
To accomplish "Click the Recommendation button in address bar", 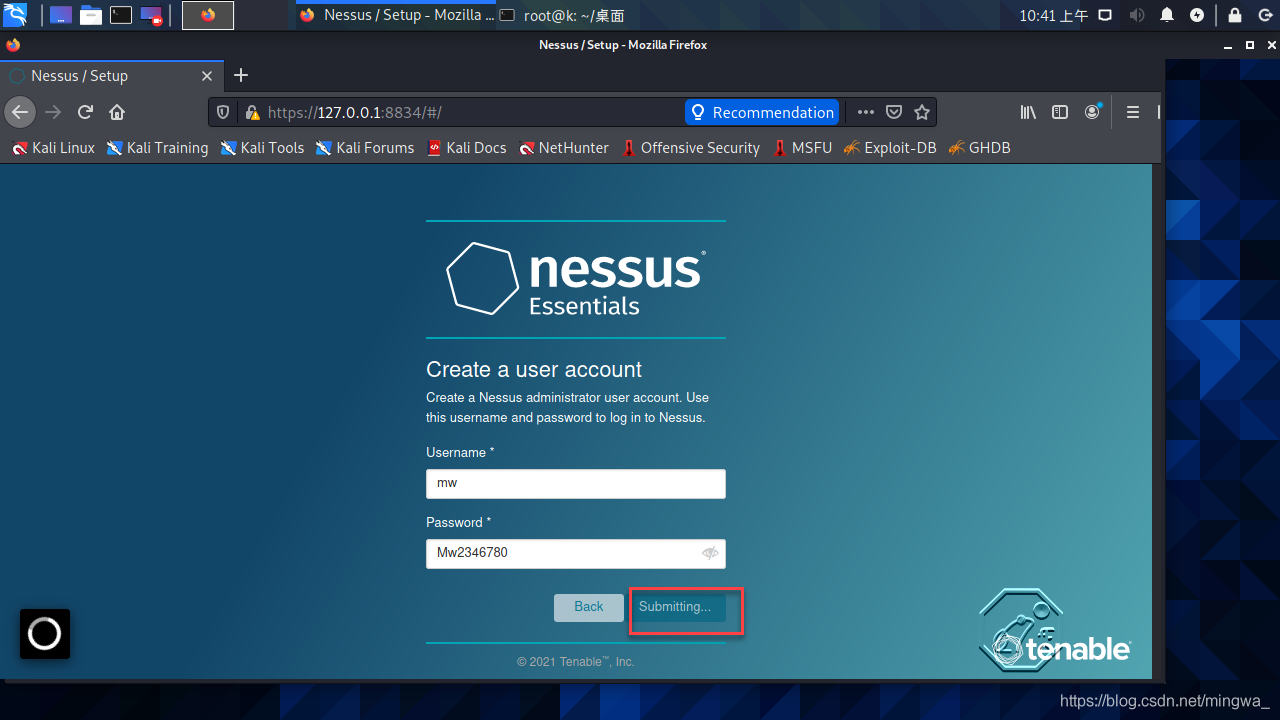I will 762,112.
